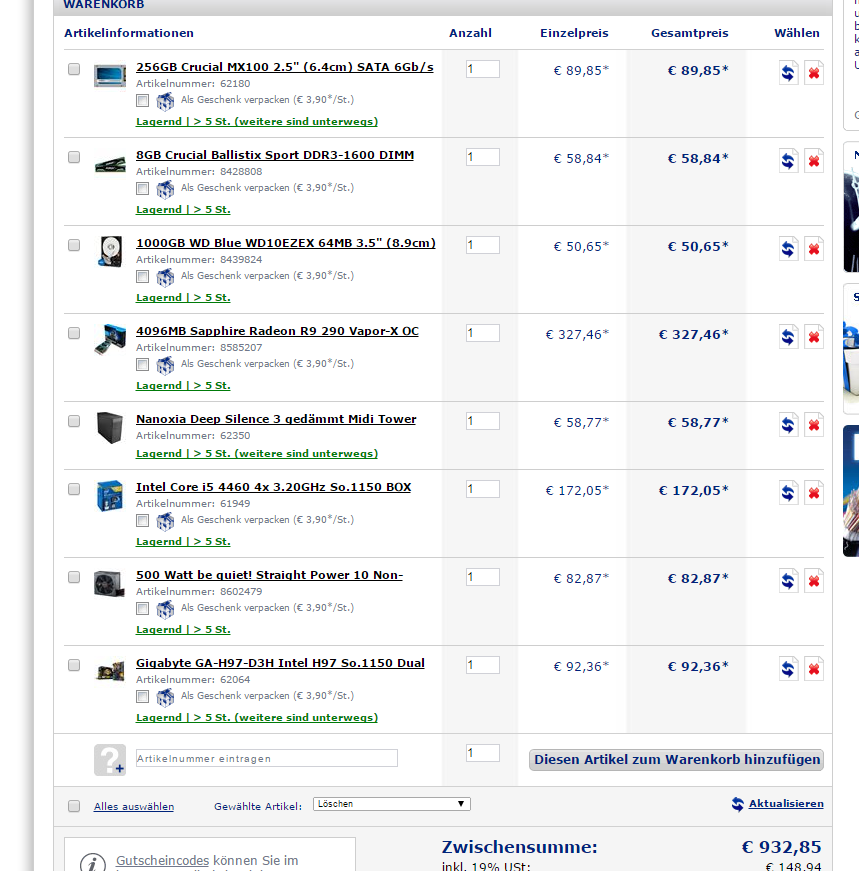Click stock status link under Intel Core i5
The image size is (859, 871).
183,542
